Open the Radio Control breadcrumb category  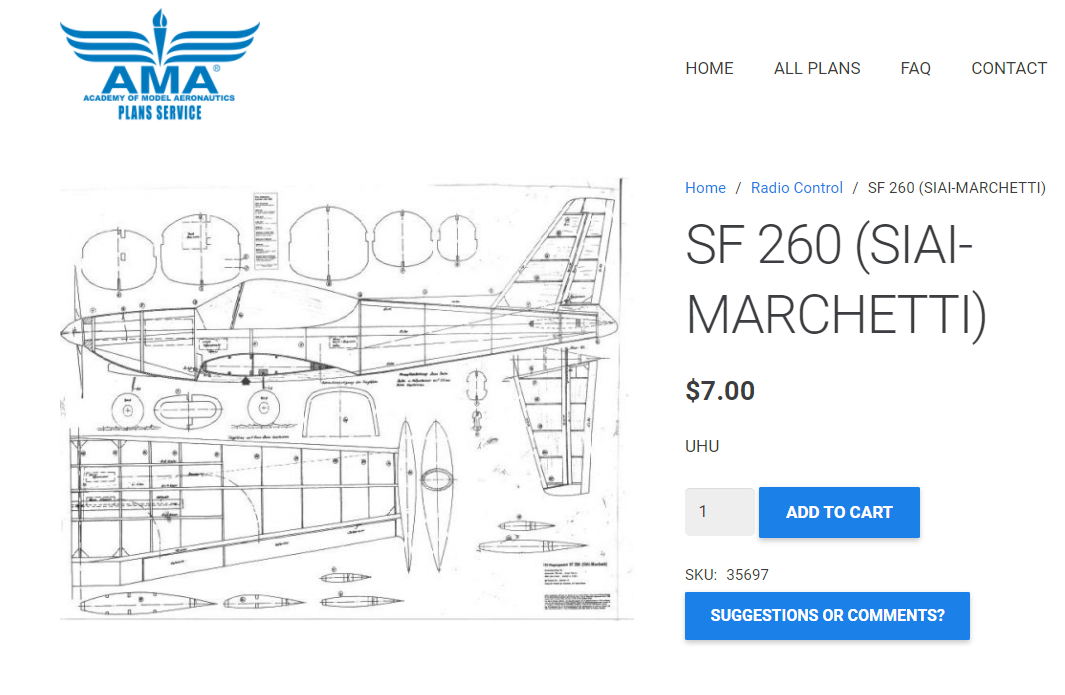[x=796, y=188]
